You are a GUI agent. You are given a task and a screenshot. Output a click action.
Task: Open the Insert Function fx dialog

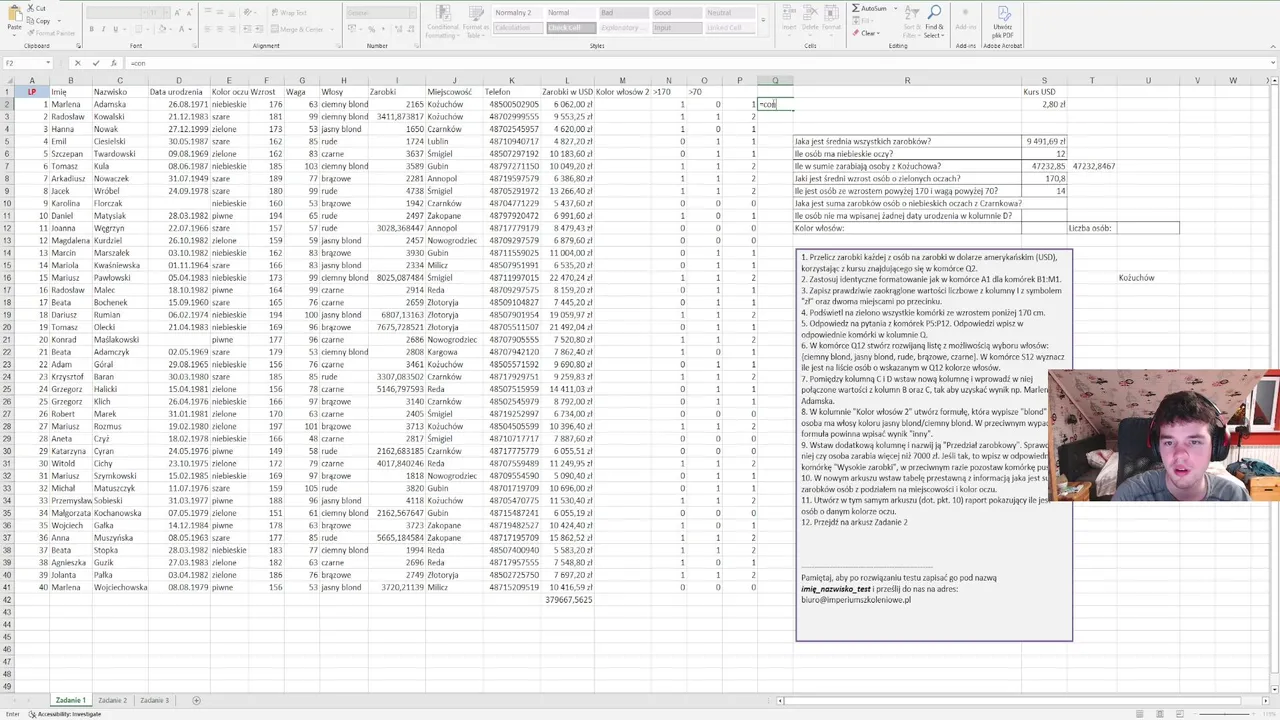click(x=113, y=63)
